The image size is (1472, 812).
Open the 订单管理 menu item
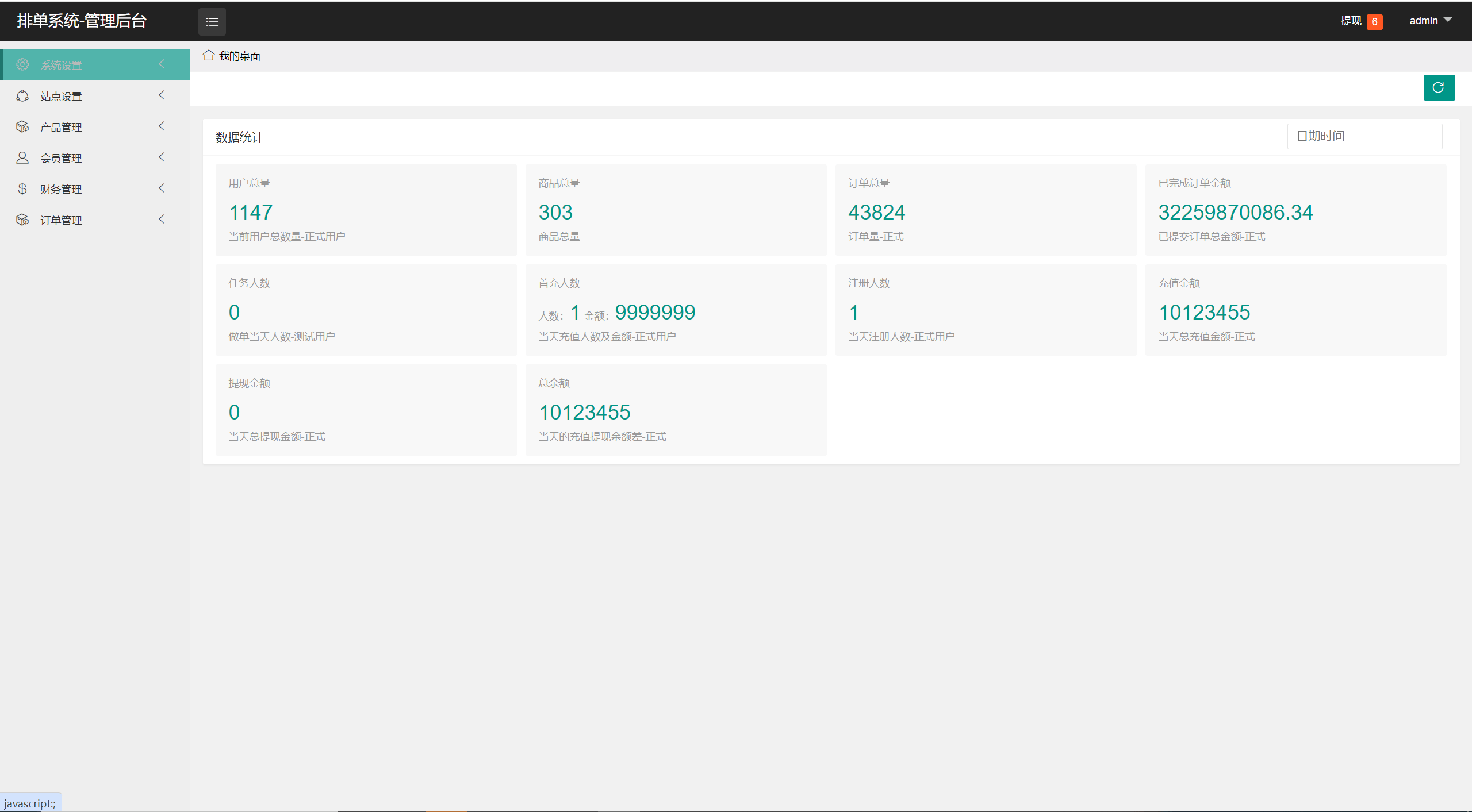[x=61, y=220]
